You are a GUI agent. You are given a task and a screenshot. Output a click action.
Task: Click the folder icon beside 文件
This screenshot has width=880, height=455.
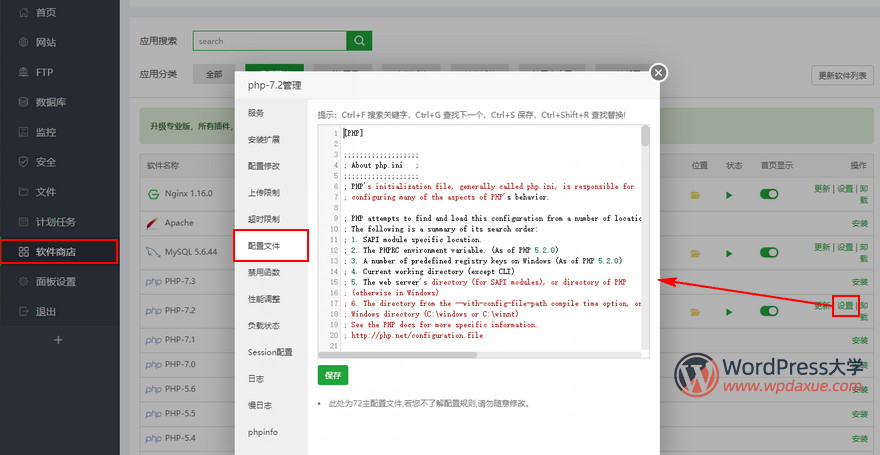(x=23, y=192)
